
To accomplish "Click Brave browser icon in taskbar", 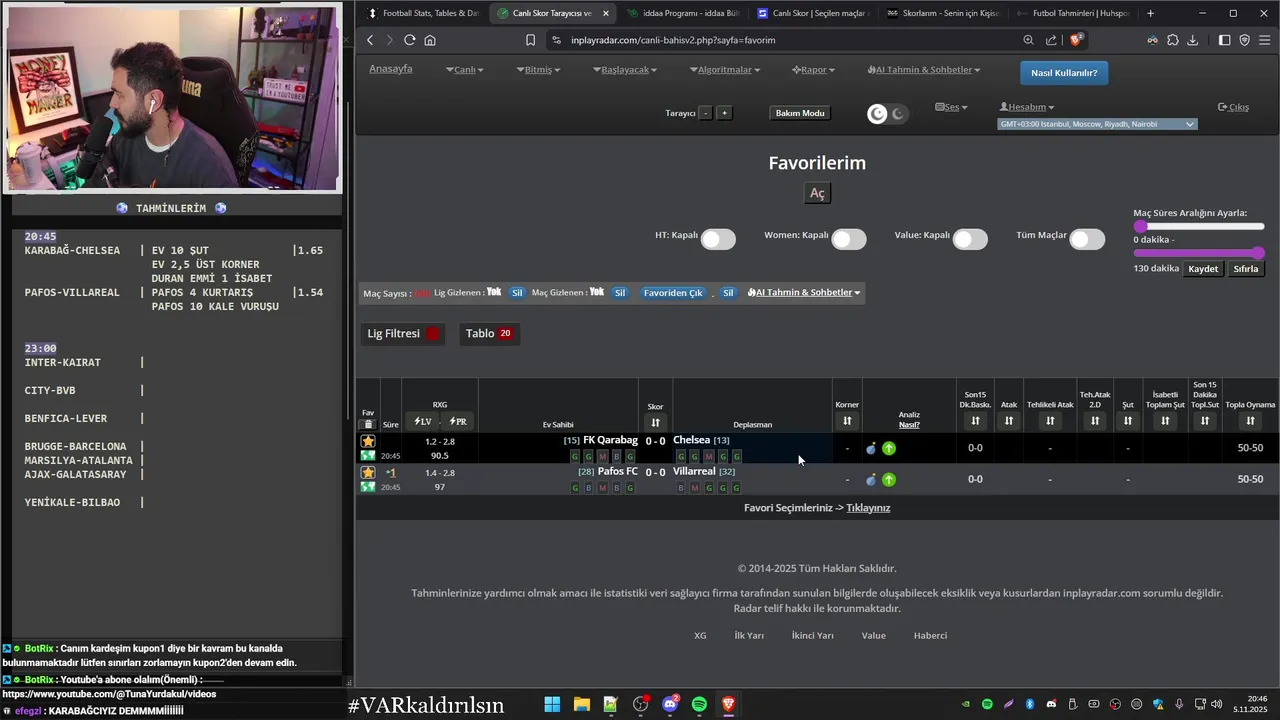I will point(728,705).
